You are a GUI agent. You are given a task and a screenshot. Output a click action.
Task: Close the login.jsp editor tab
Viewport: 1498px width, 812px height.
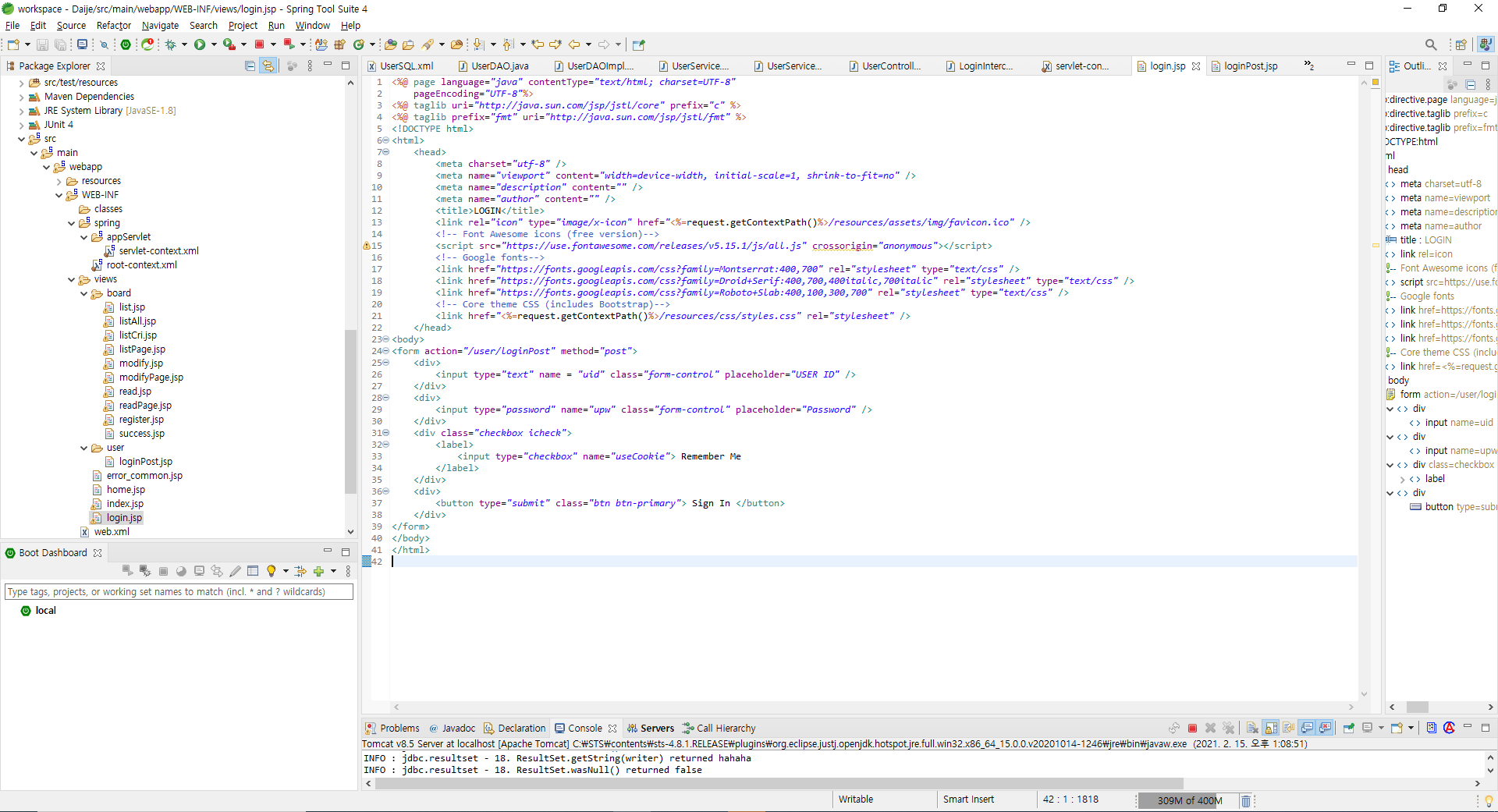click(1196, 66)
